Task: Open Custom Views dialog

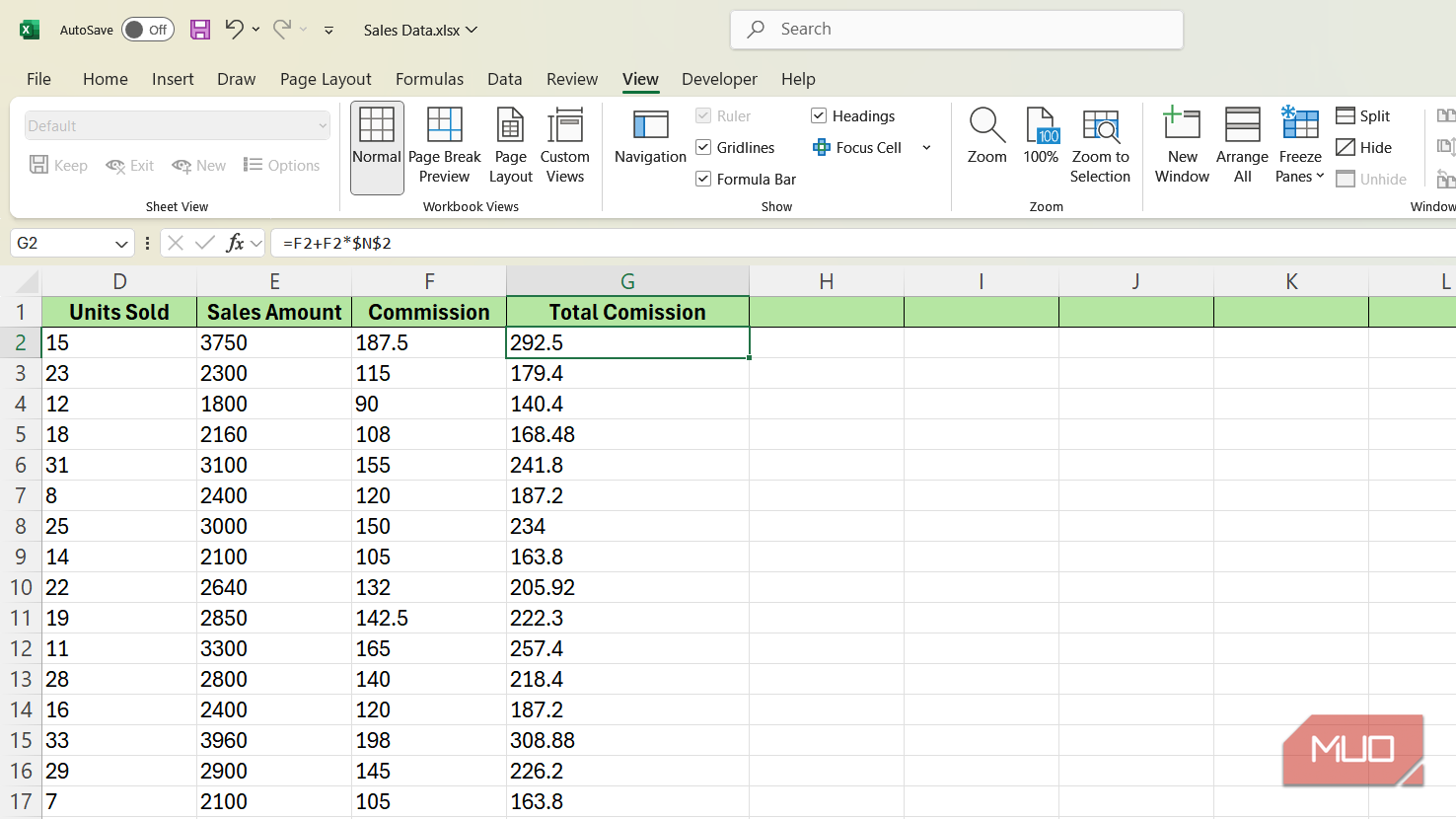Action: 565,147
